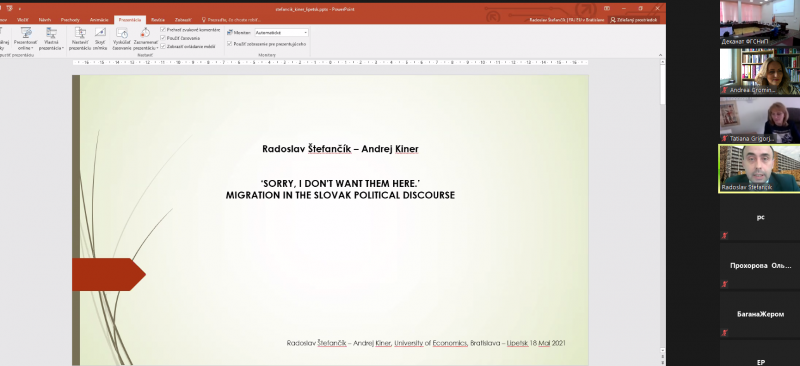The height and width of the screenshot is (366, 800).
Task: Toggle Prehrať zvukové komentáre checkbox
Action: pyautogui.click(x=163, y=30)
